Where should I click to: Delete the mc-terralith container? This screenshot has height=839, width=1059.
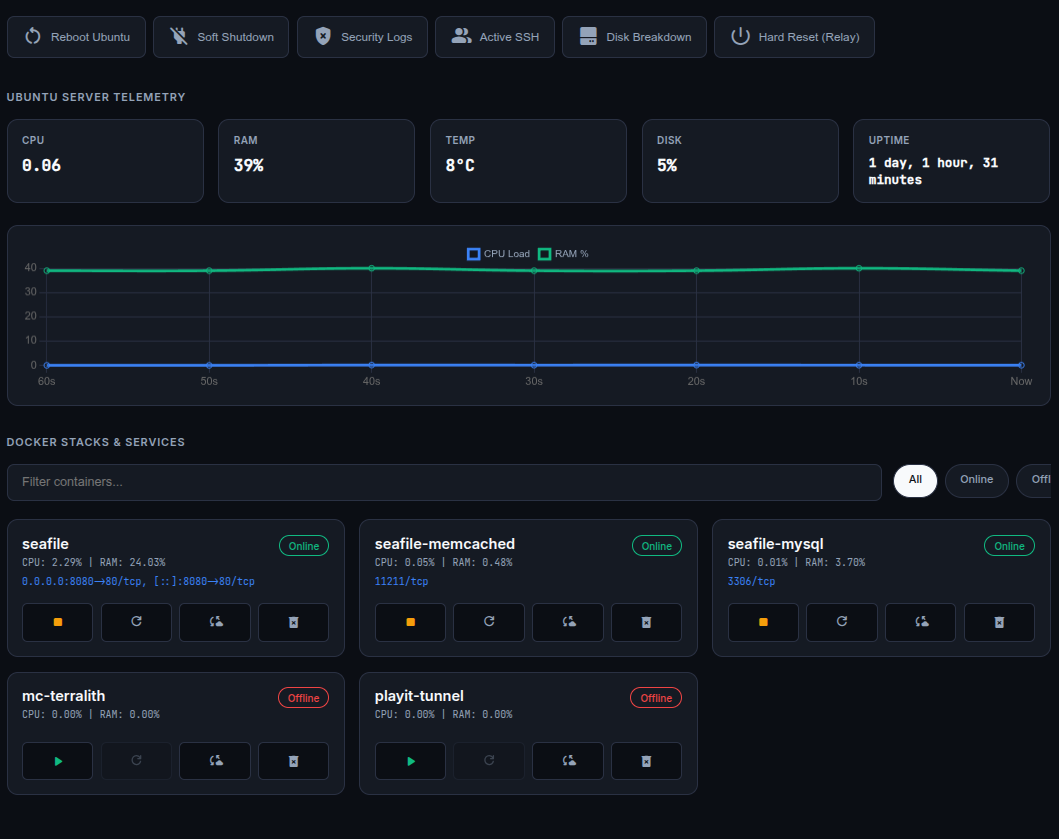tap(293, 761)
